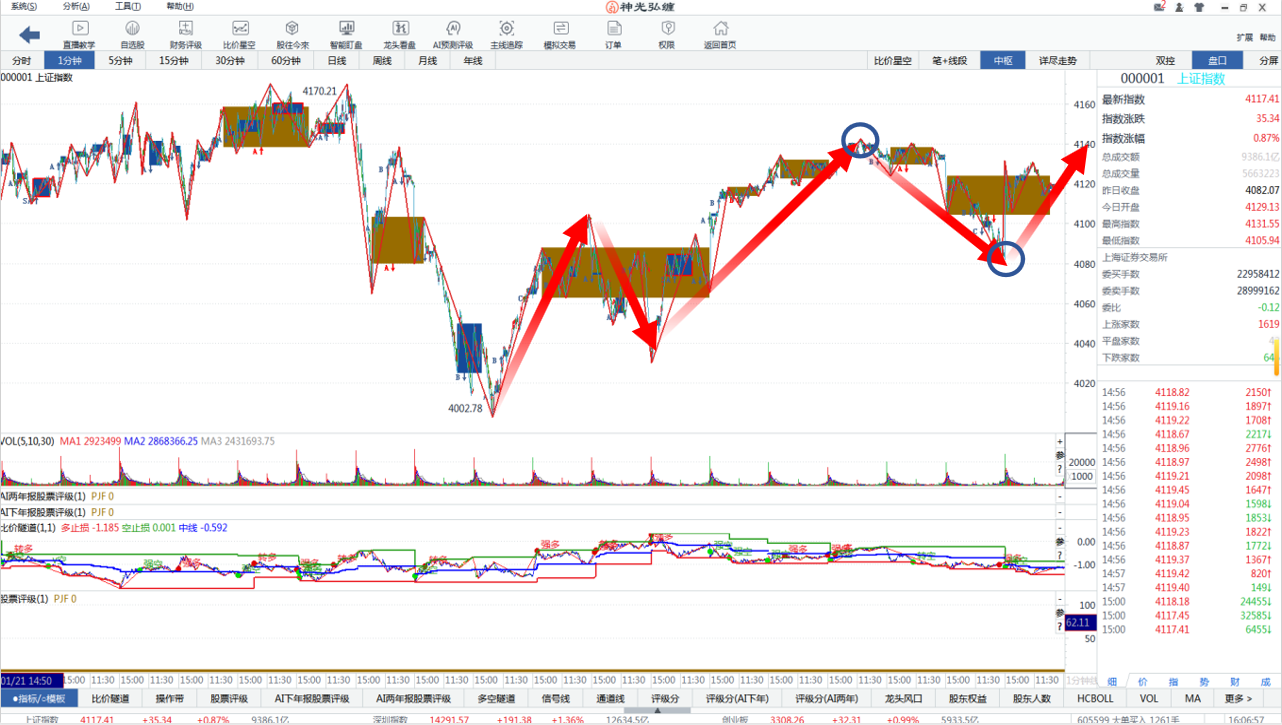Select the 盘口 panel tab
This screenshot has width=1282, height=725.
(x=1217, y=61)
